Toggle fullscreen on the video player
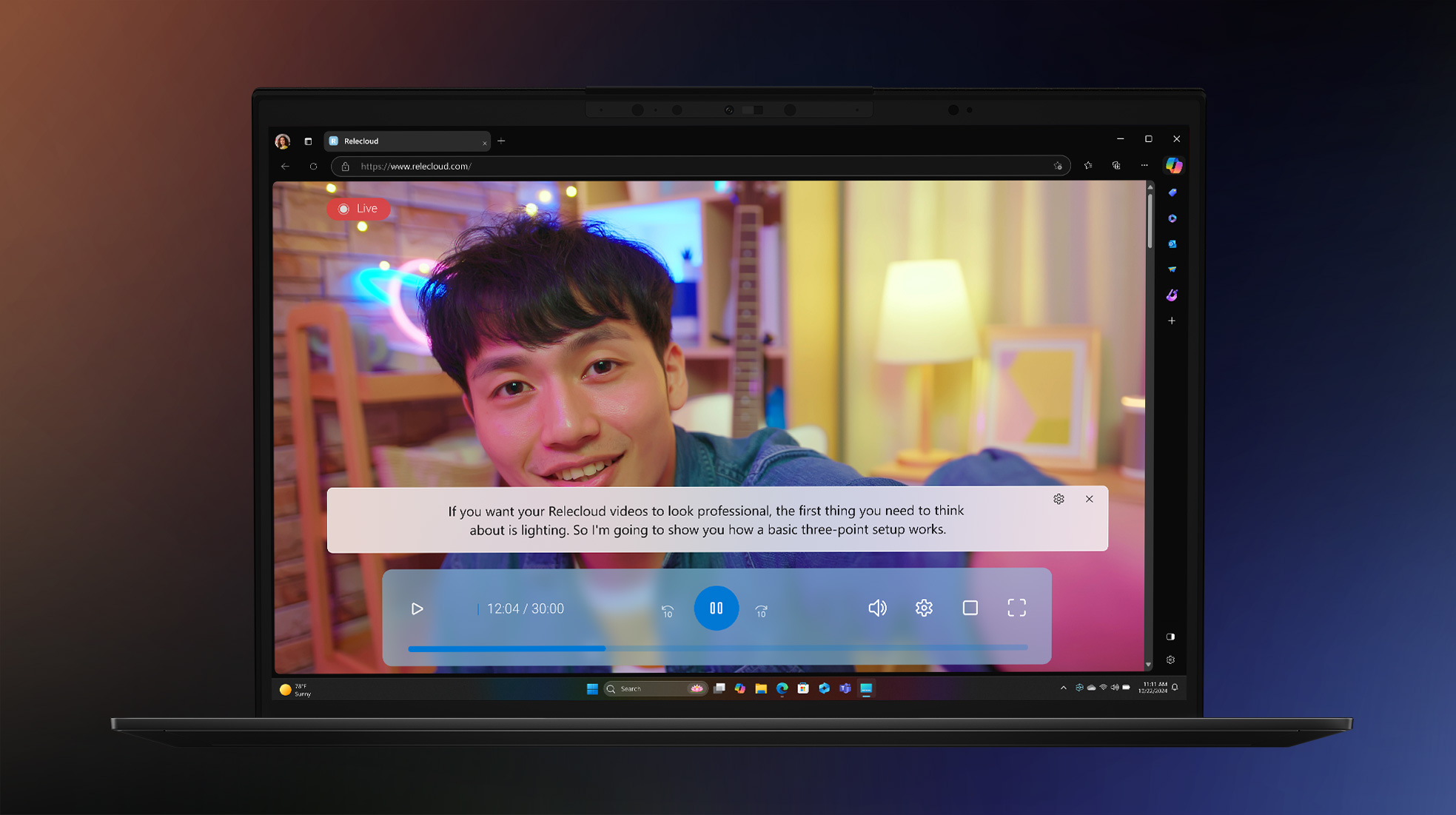The height and width of the screenshot is (815, 1456). [x=1017, y=607]
